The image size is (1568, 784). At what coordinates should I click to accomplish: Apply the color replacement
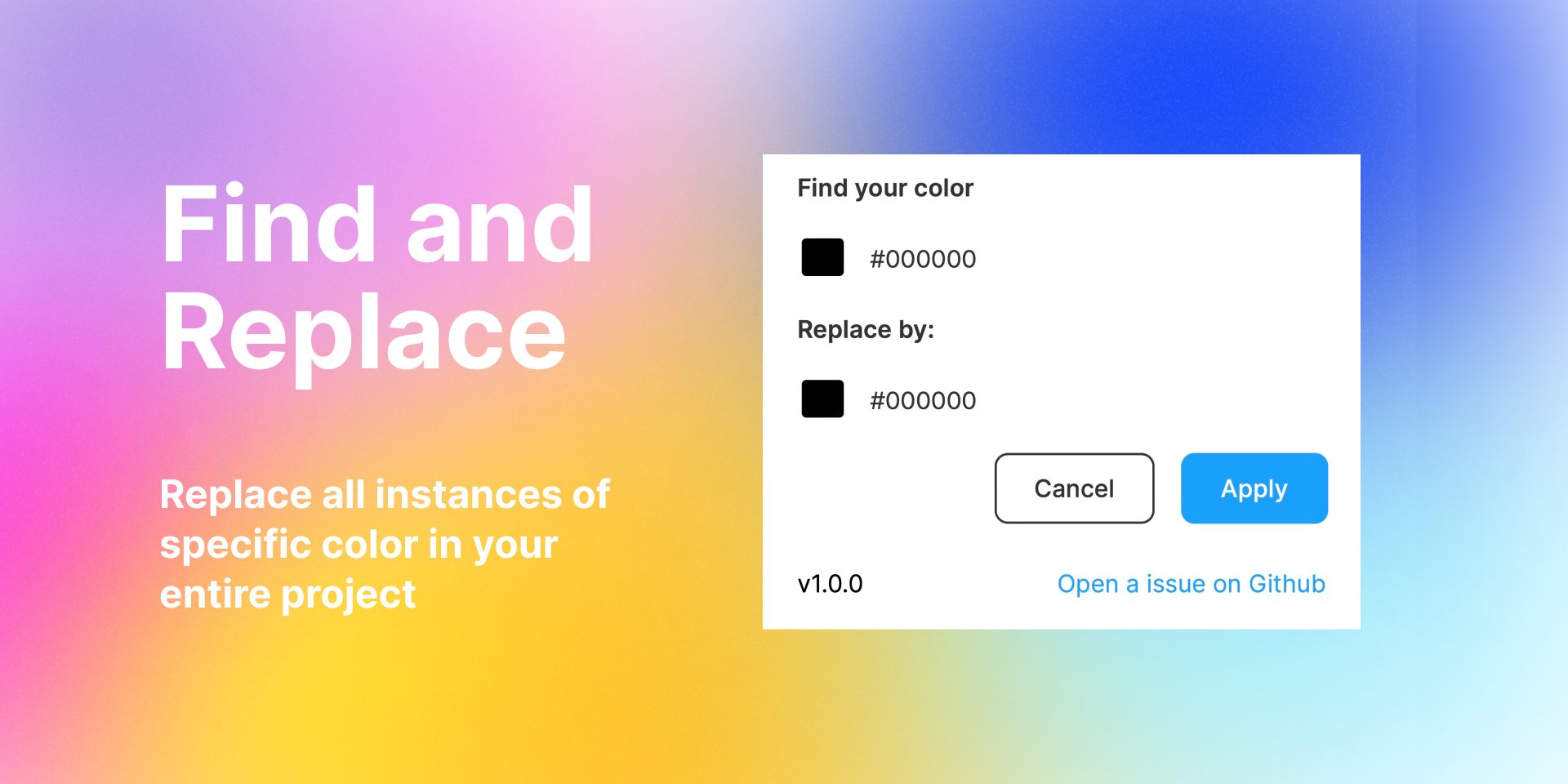(x=1254, y=488)
